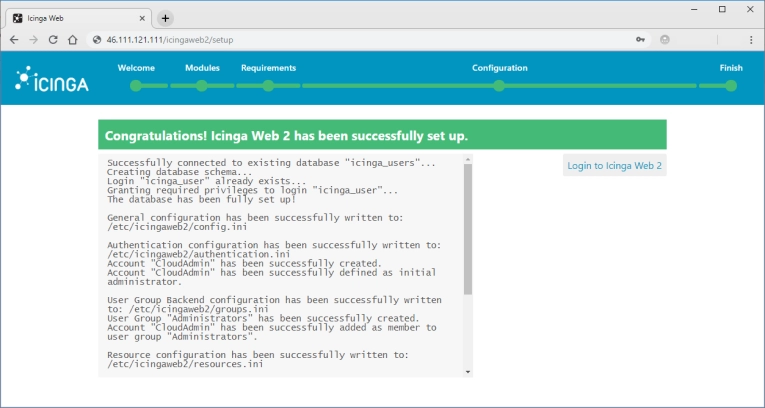Go to the Requirements setup step
Screen dimensions: 765x408
(x=268, y=68)
